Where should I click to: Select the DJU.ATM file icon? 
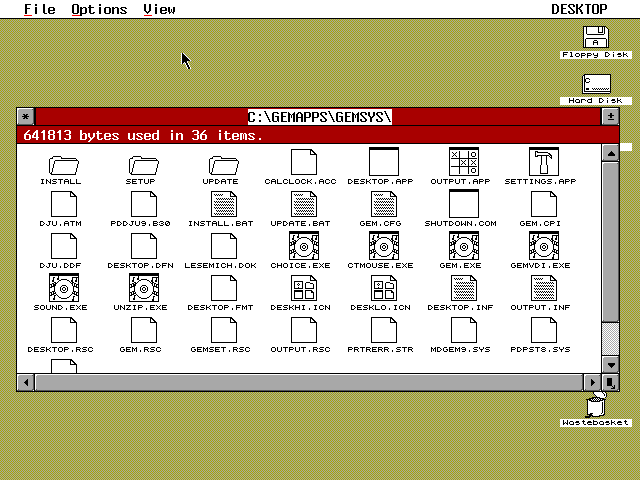point(64,204)
